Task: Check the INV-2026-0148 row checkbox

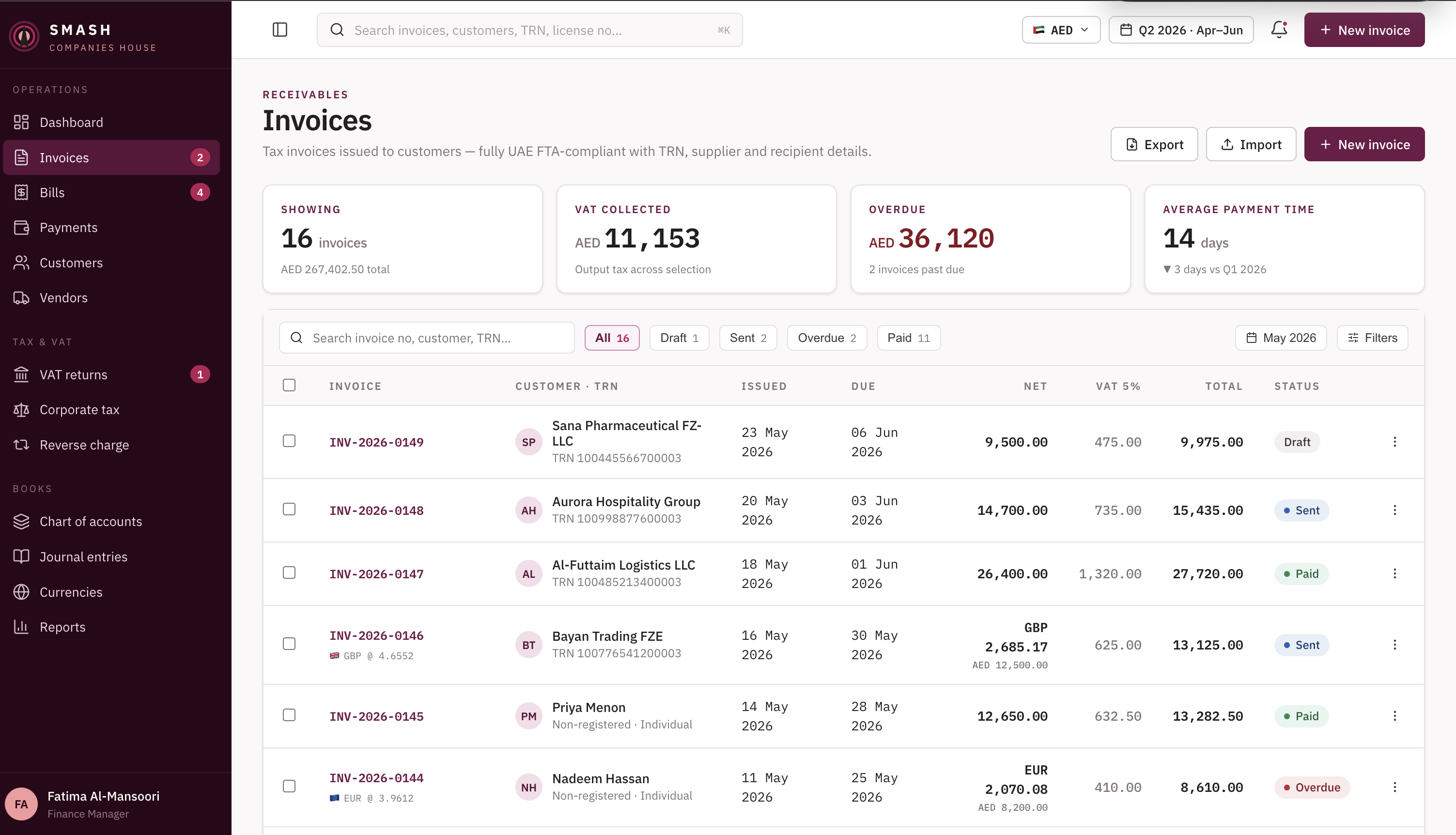Action: click(x=289, y=509)
